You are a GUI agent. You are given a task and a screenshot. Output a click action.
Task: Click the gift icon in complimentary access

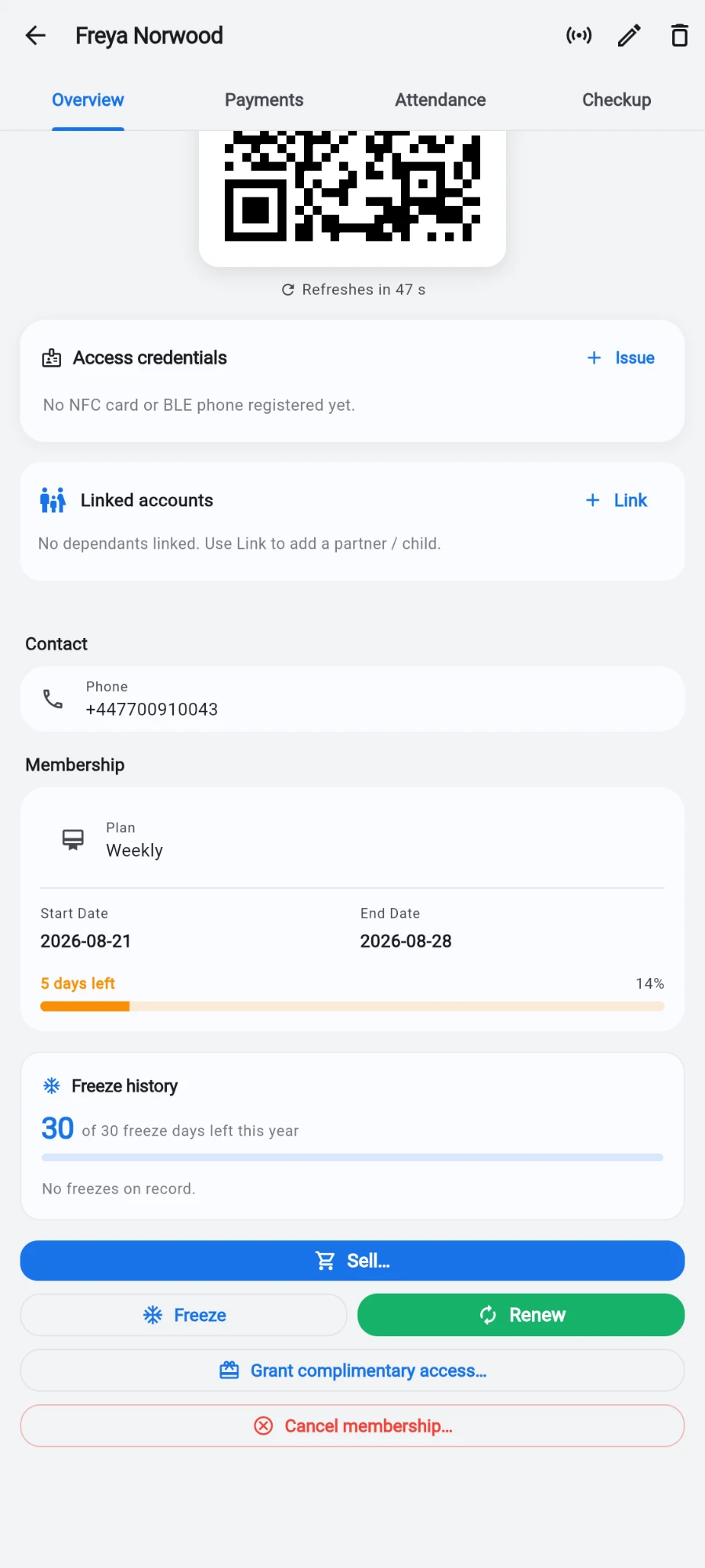229,1371
